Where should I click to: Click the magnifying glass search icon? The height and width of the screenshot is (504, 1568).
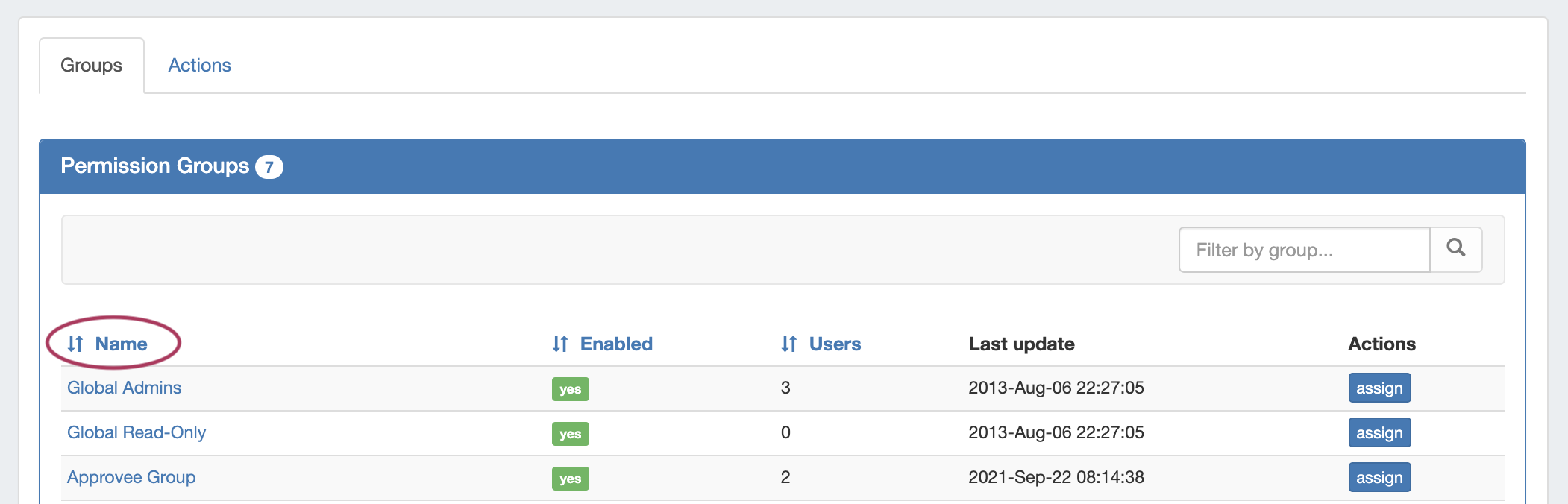pyautogui.click(x=1455, y=249)
